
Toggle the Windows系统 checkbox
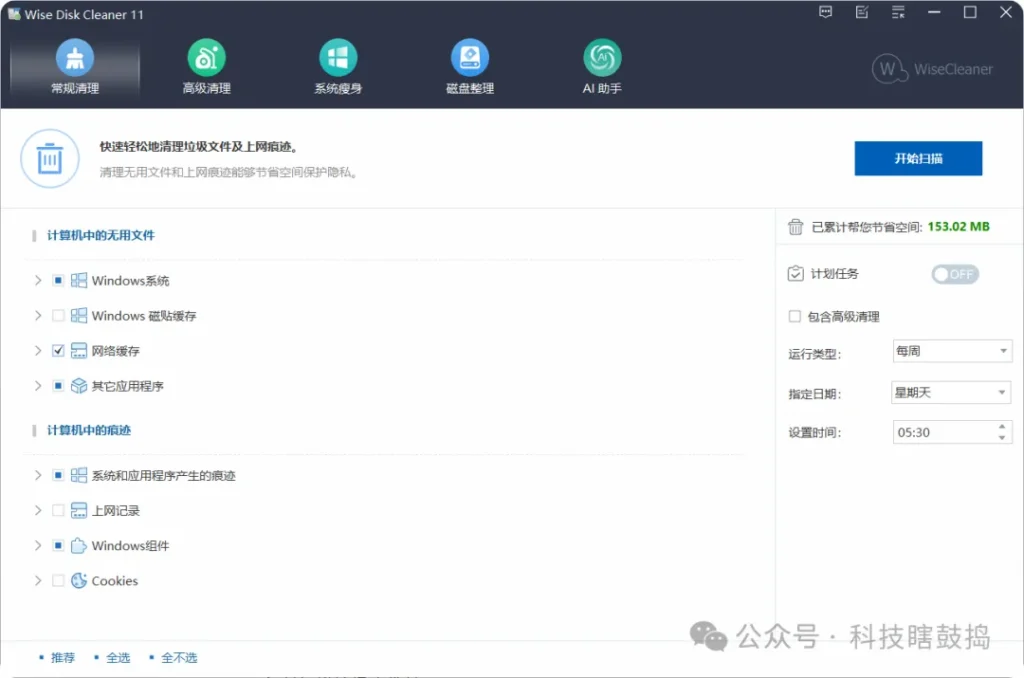coord(58,280)
